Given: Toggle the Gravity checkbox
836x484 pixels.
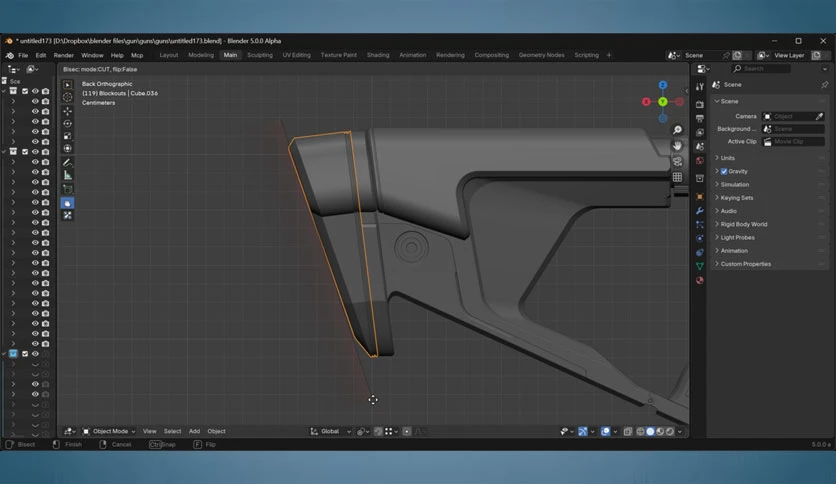Looking at the screenshot, I should point(724,171).
